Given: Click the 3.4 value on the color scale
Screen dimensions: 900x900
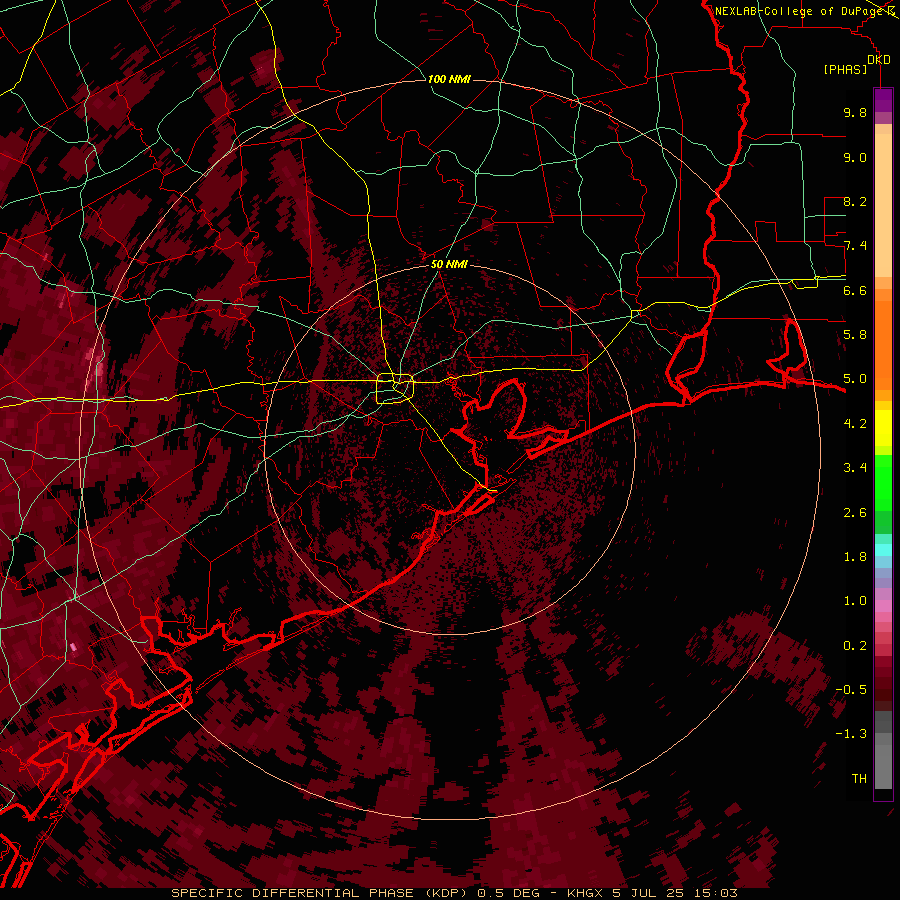Looking at the screenshot, I should [855, 468].
